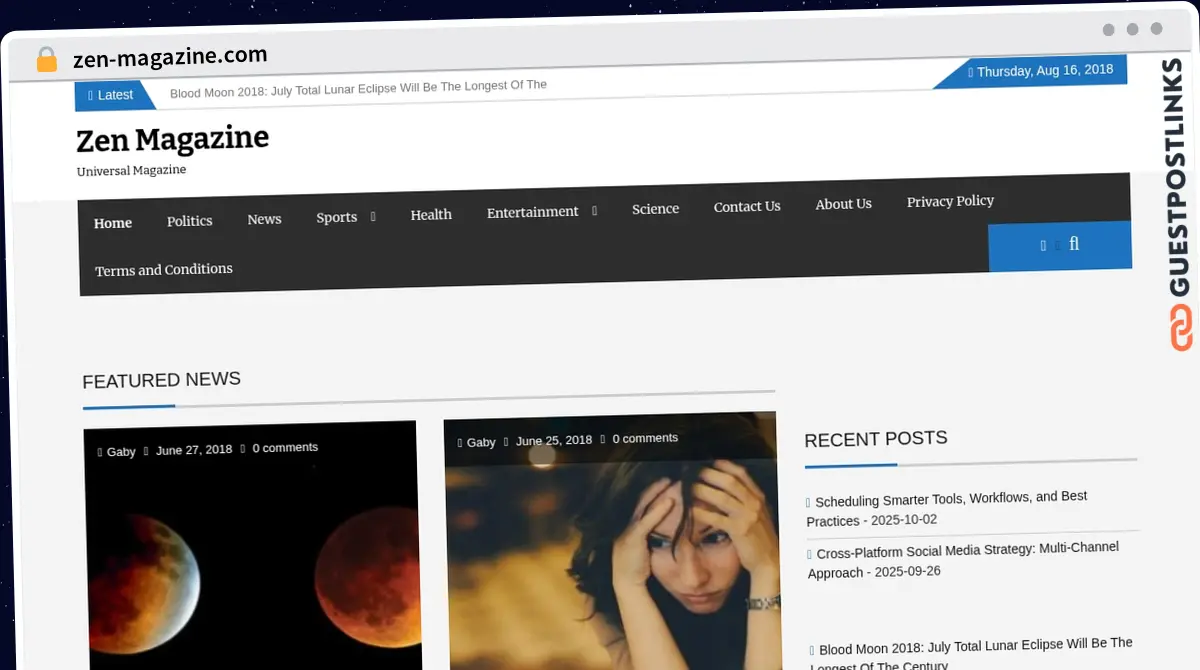Click the author icon next to Gaby
The width and height of the screenshot is (1200, 670).
[x=101, y=451]
